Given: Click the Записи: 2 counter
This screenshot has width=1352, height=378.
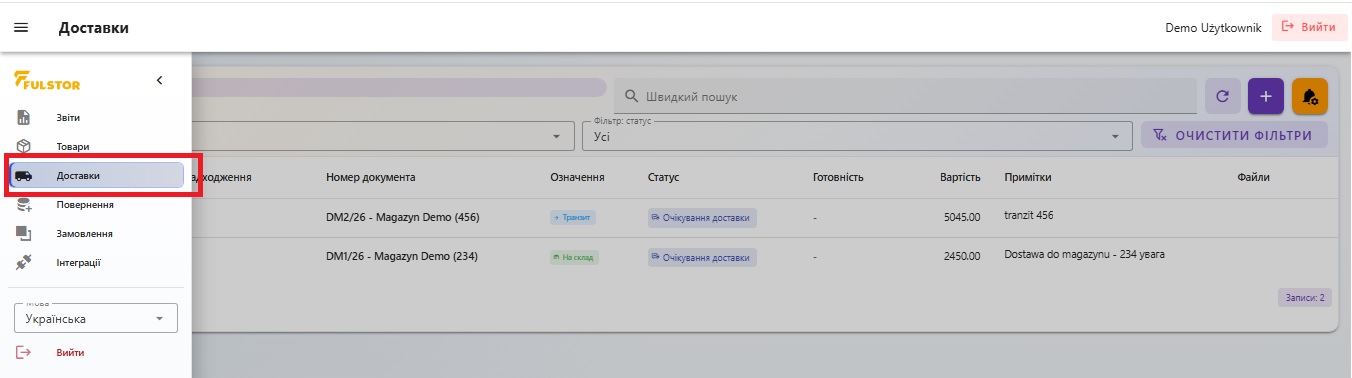Looking at the screenshot, I should 1304,298.
